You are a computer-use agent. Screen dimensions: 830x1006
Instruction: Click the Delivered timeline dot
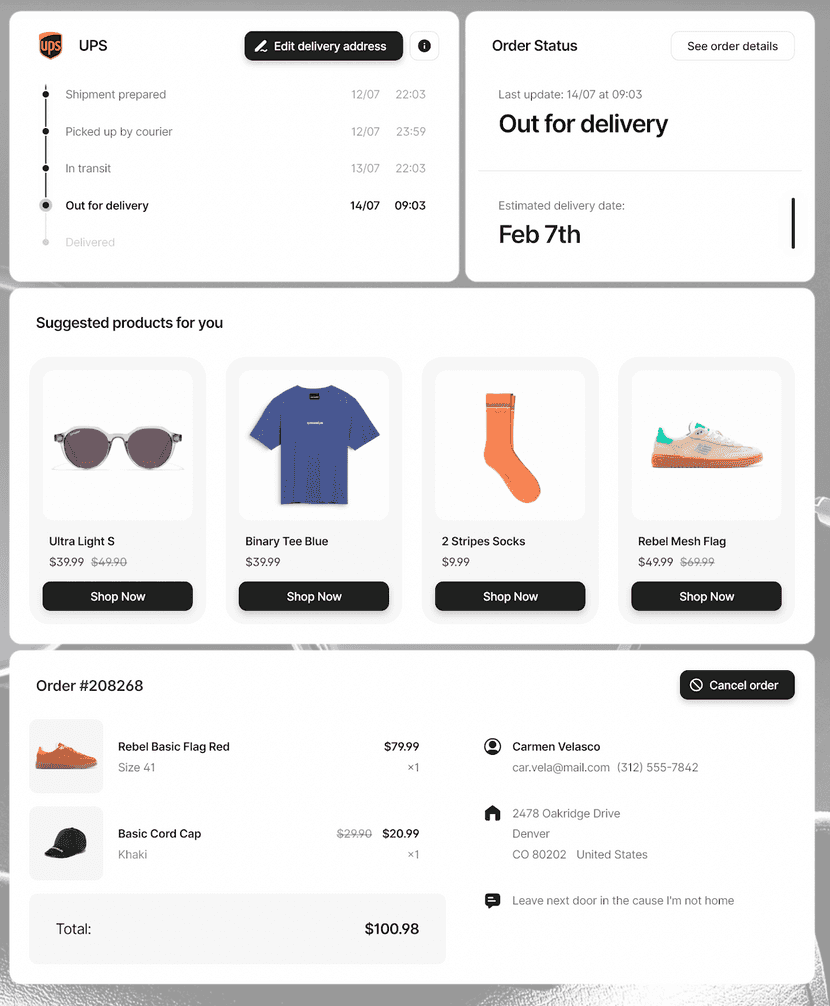(x=45, y=243)
